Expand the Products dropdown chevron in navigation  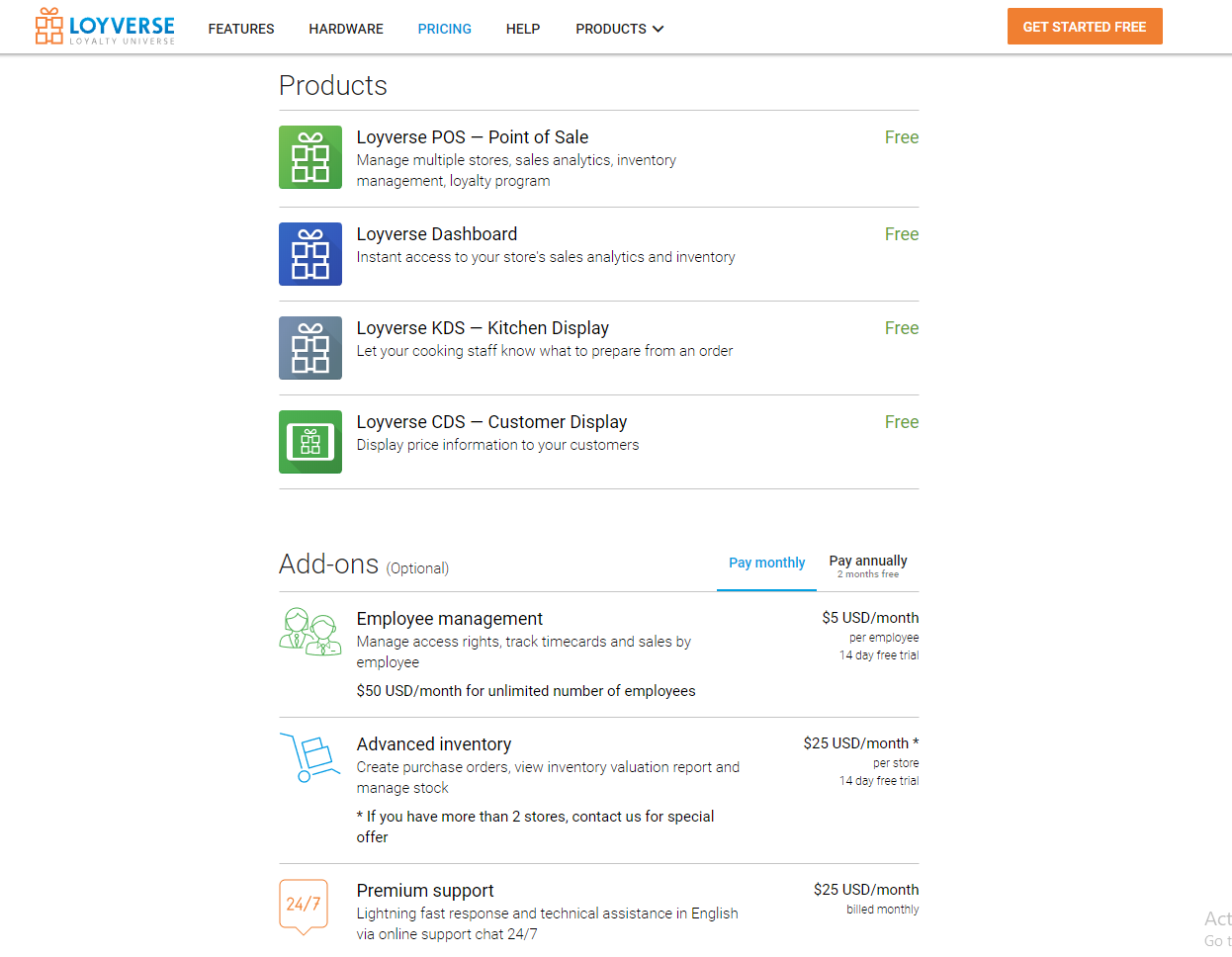659,29
